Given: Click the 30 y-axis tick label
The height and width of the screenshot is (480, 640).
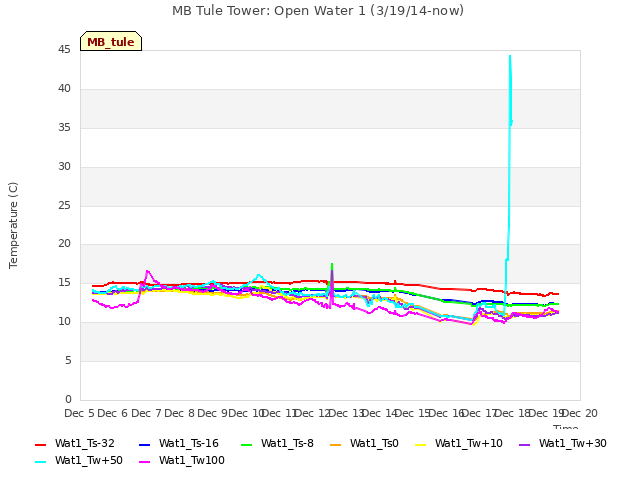Looking at the screenshot, I should [64, 167].
